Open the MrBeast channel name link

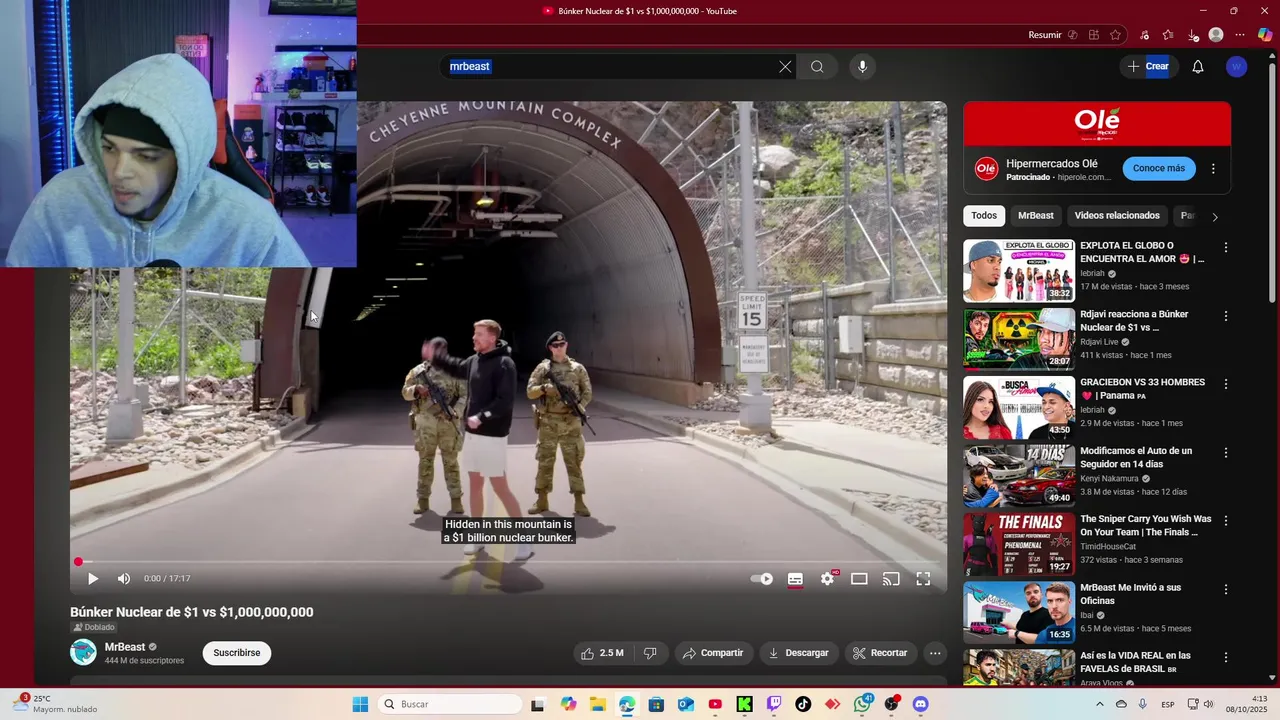click(x=125, y=647)
